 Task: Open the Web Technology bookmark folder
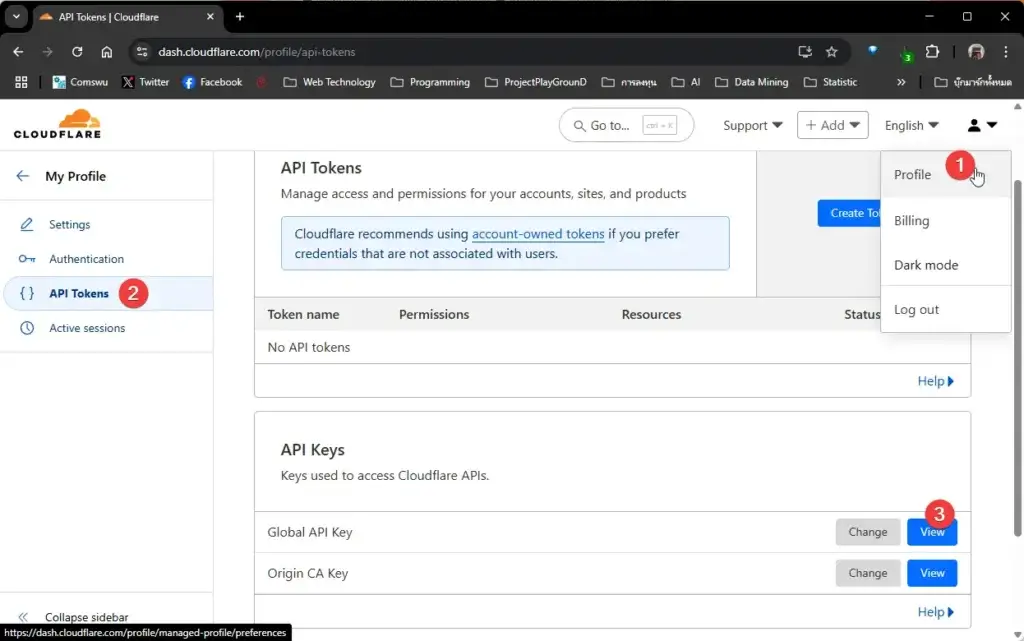click(x=330, y=82)
